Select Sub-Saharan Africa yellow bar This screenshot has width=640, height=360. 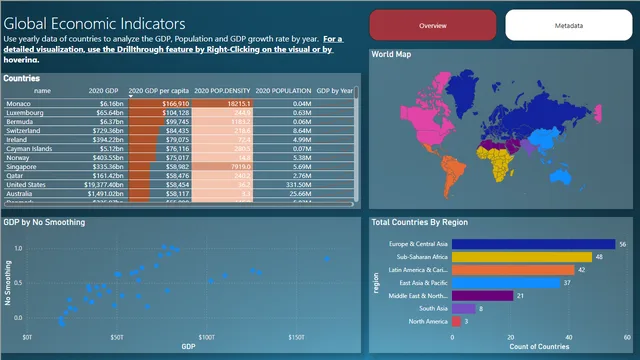tap(522, 257)
